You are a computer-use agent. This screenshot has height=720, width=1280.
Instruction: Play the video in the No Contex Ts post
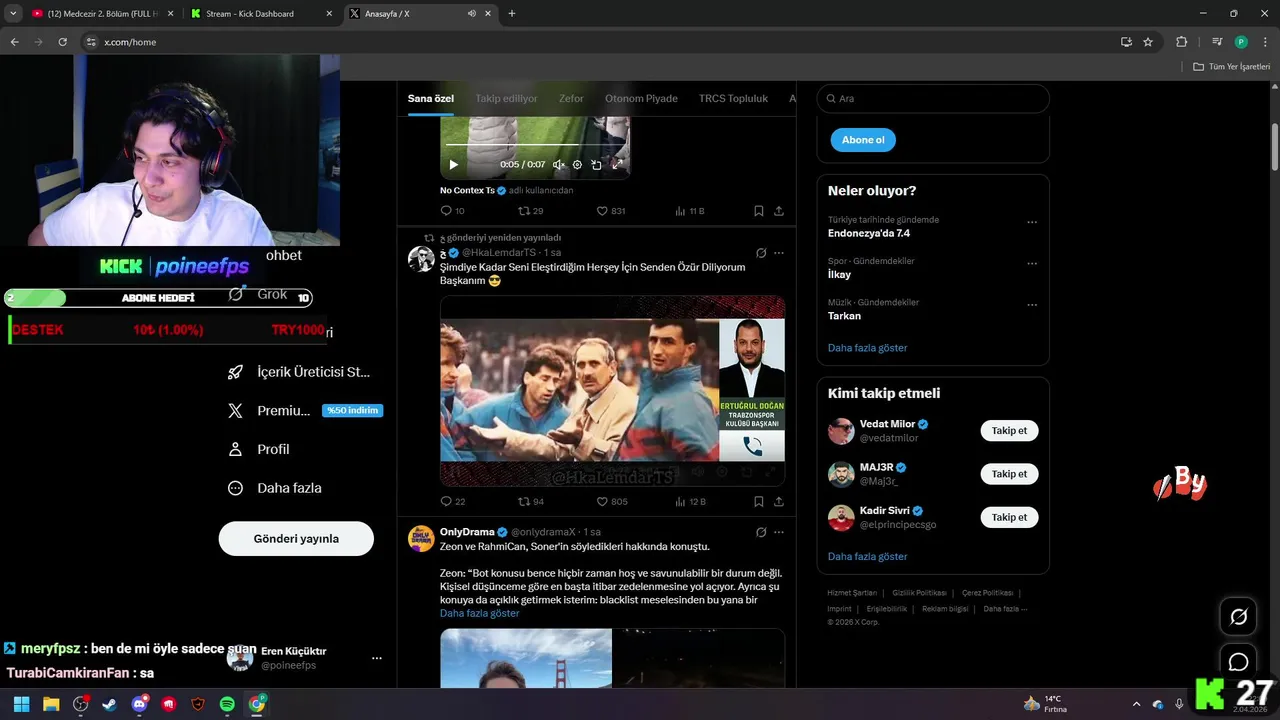453,165
